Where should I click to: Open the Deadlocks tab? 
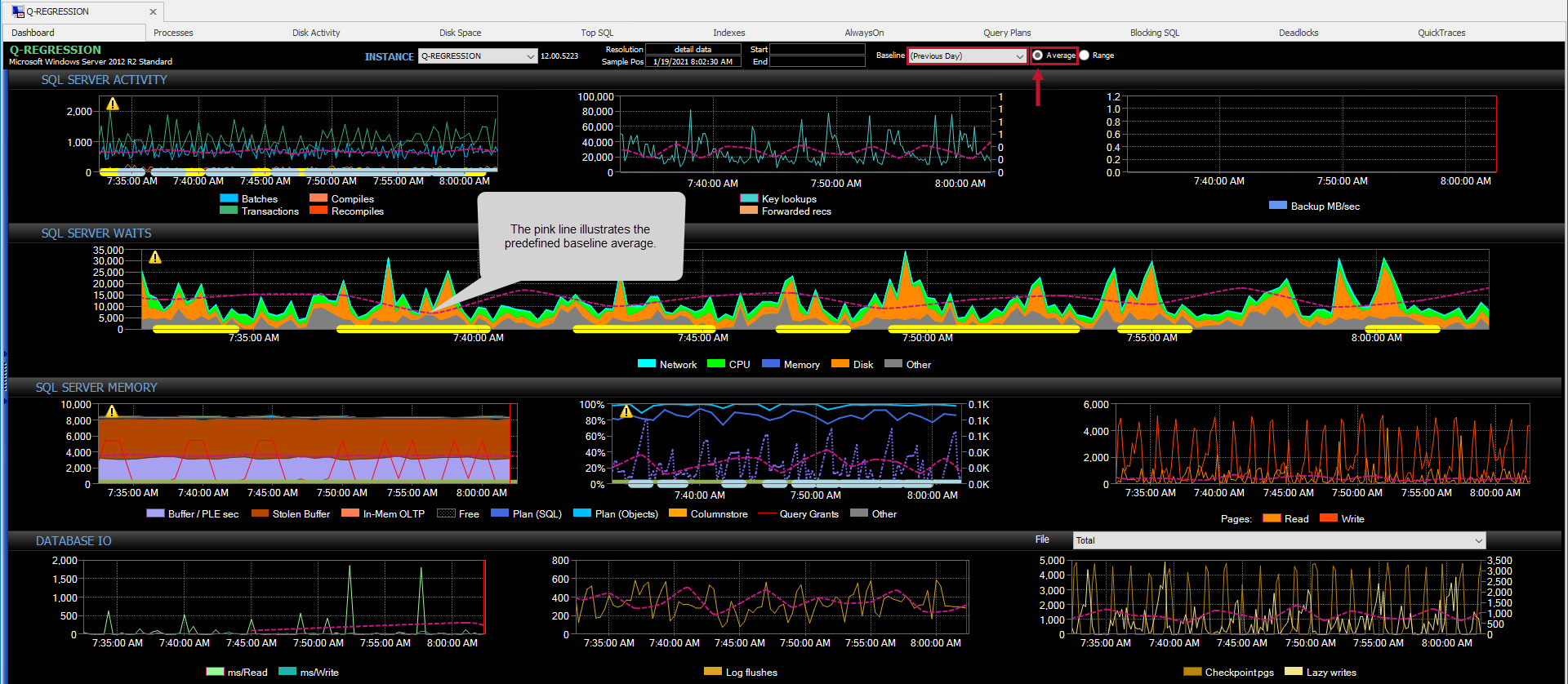(x=1298, y=33)
